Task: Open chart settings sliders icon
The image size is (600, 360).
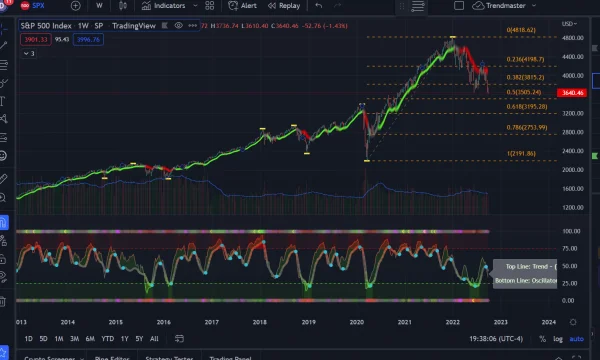Action: click(417, 6)
